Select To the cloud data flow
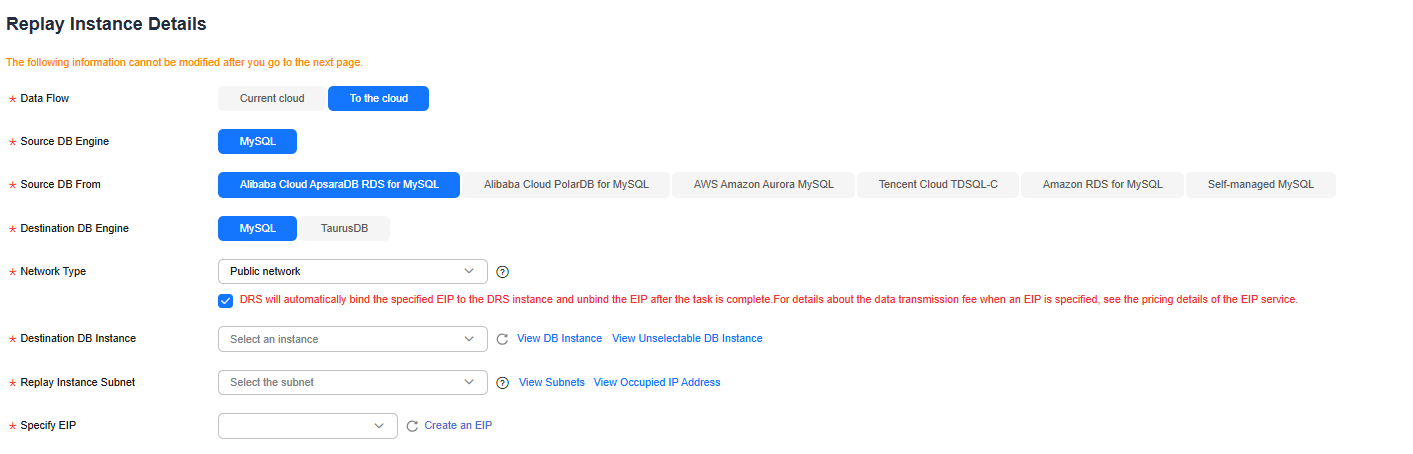Viewport: 1413px width, 454px height. point(379,98)
